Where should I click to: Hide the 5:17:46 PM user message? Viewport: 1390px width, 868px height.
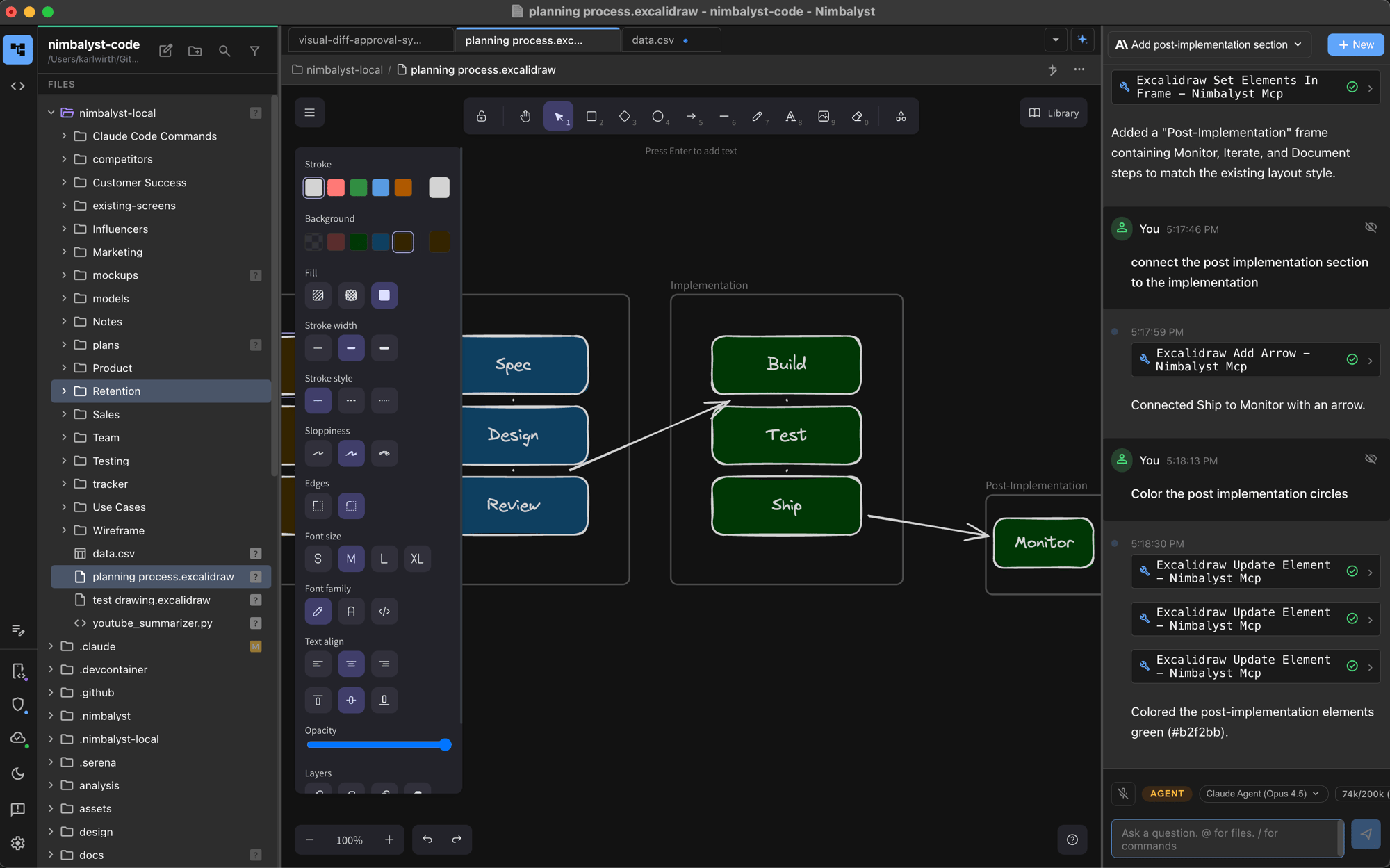1371,227
